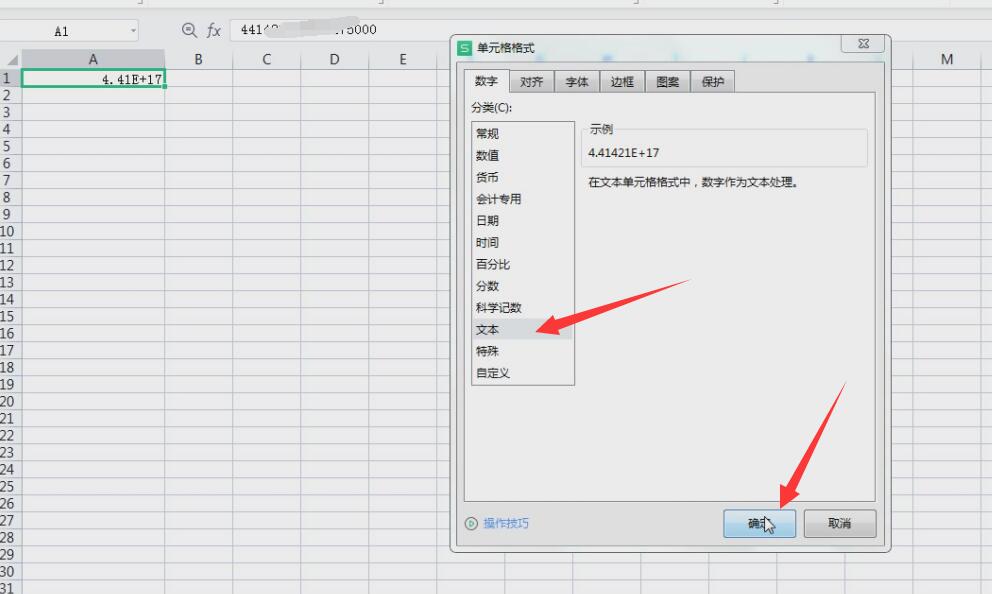
Task: Click the select-all corner of the sheet
Action: coord(10,60)
